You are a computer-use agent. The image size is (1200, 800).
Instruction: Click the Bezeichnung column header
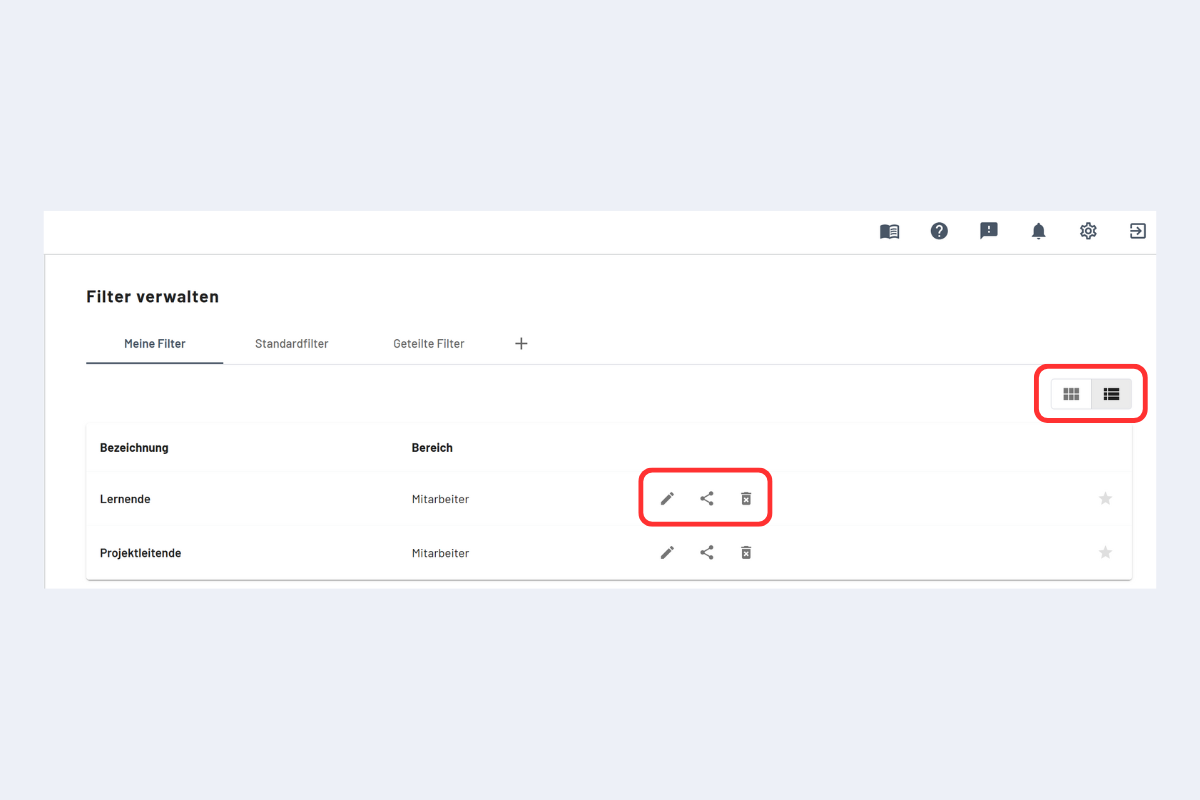click(134, 447)
